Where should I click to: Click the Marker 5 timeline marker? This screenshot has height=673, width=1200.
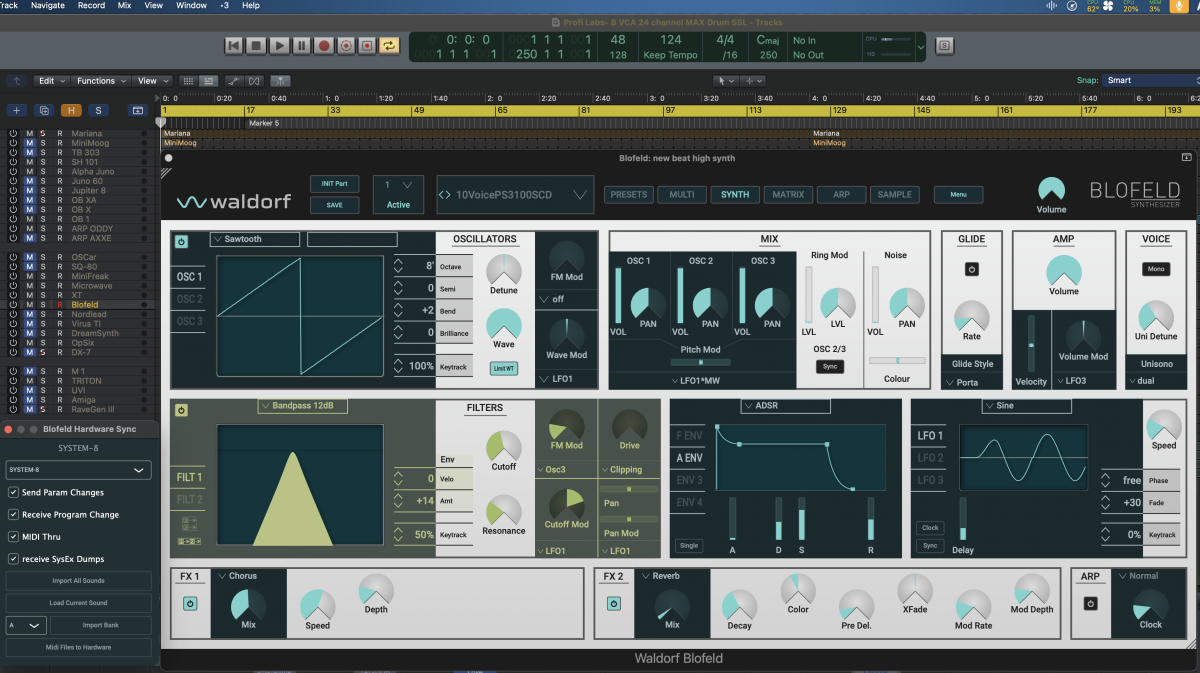point(264,123)
